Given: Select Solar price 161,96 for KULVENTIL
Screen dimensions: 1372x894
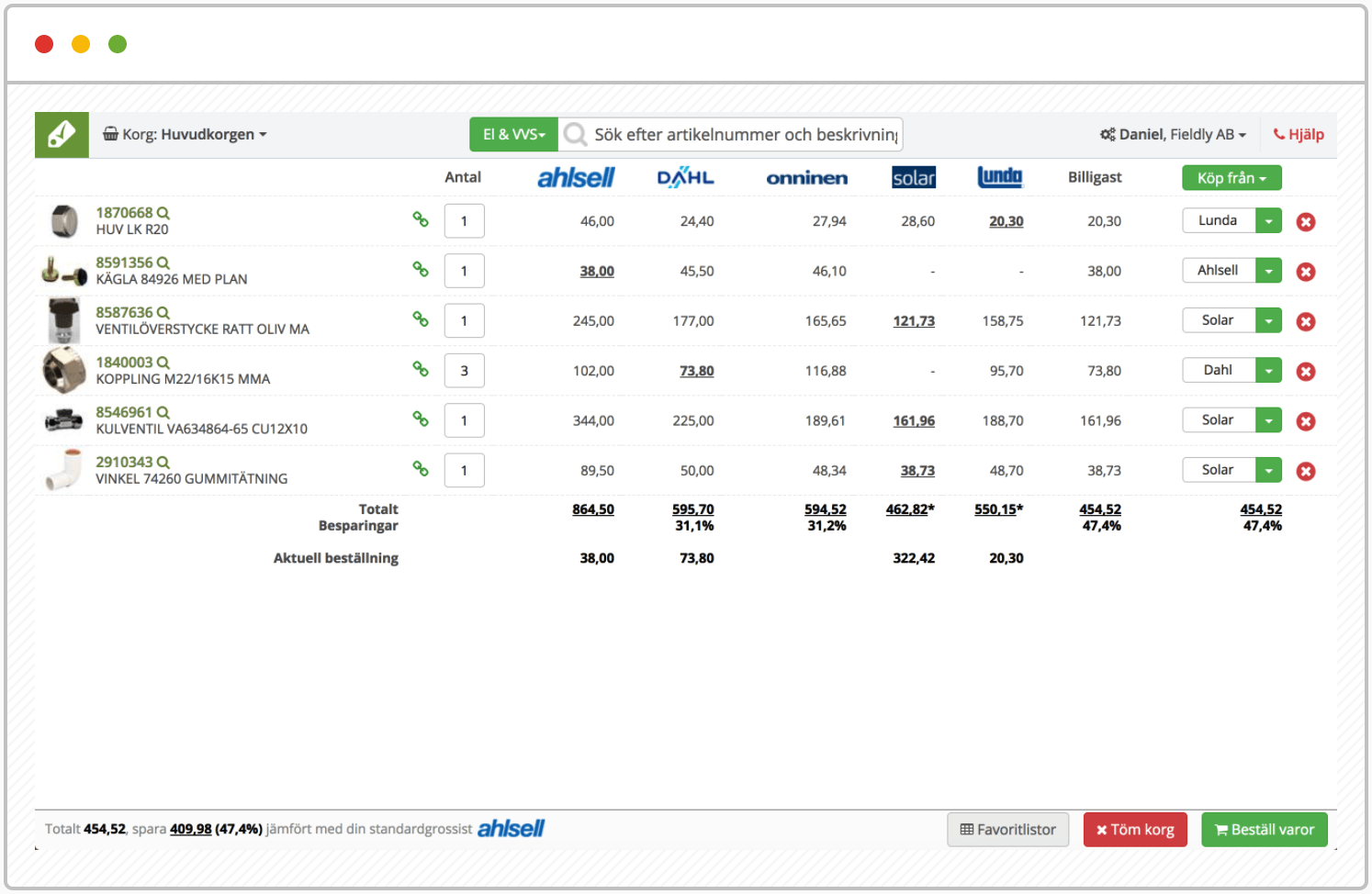Looking at the screenshot, I should [x=914, y=420].
